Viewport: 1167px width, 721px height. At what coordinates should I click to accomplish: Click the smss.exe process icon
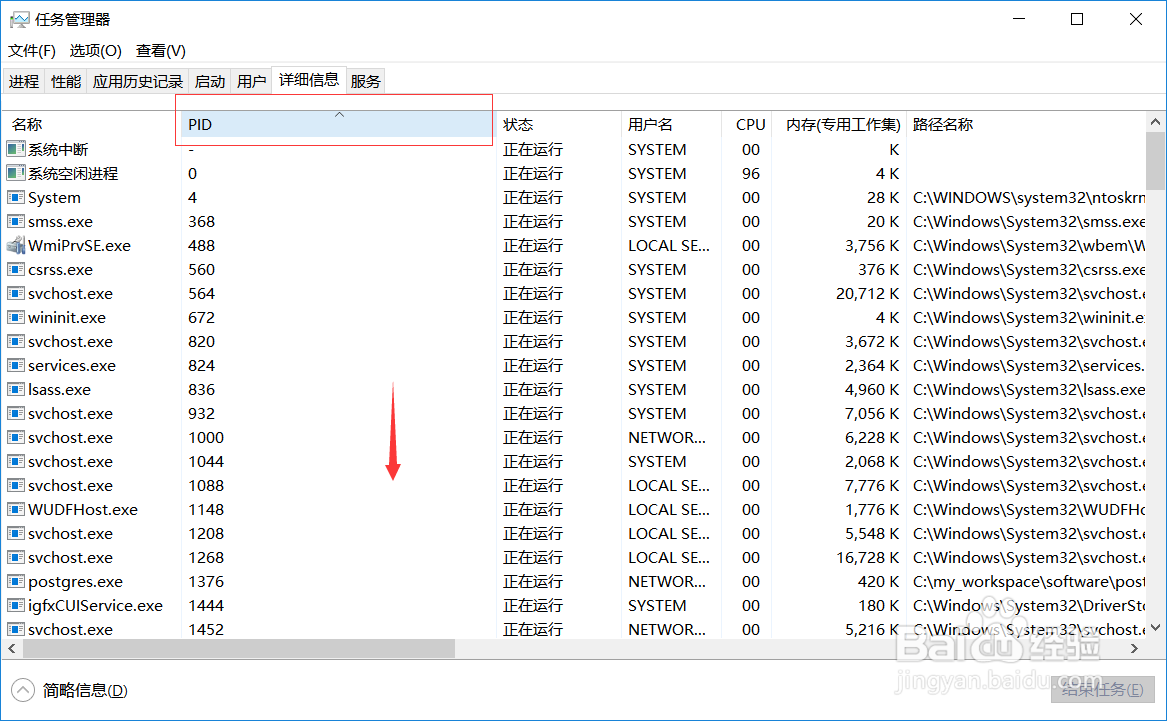click(x=16, y=221)
